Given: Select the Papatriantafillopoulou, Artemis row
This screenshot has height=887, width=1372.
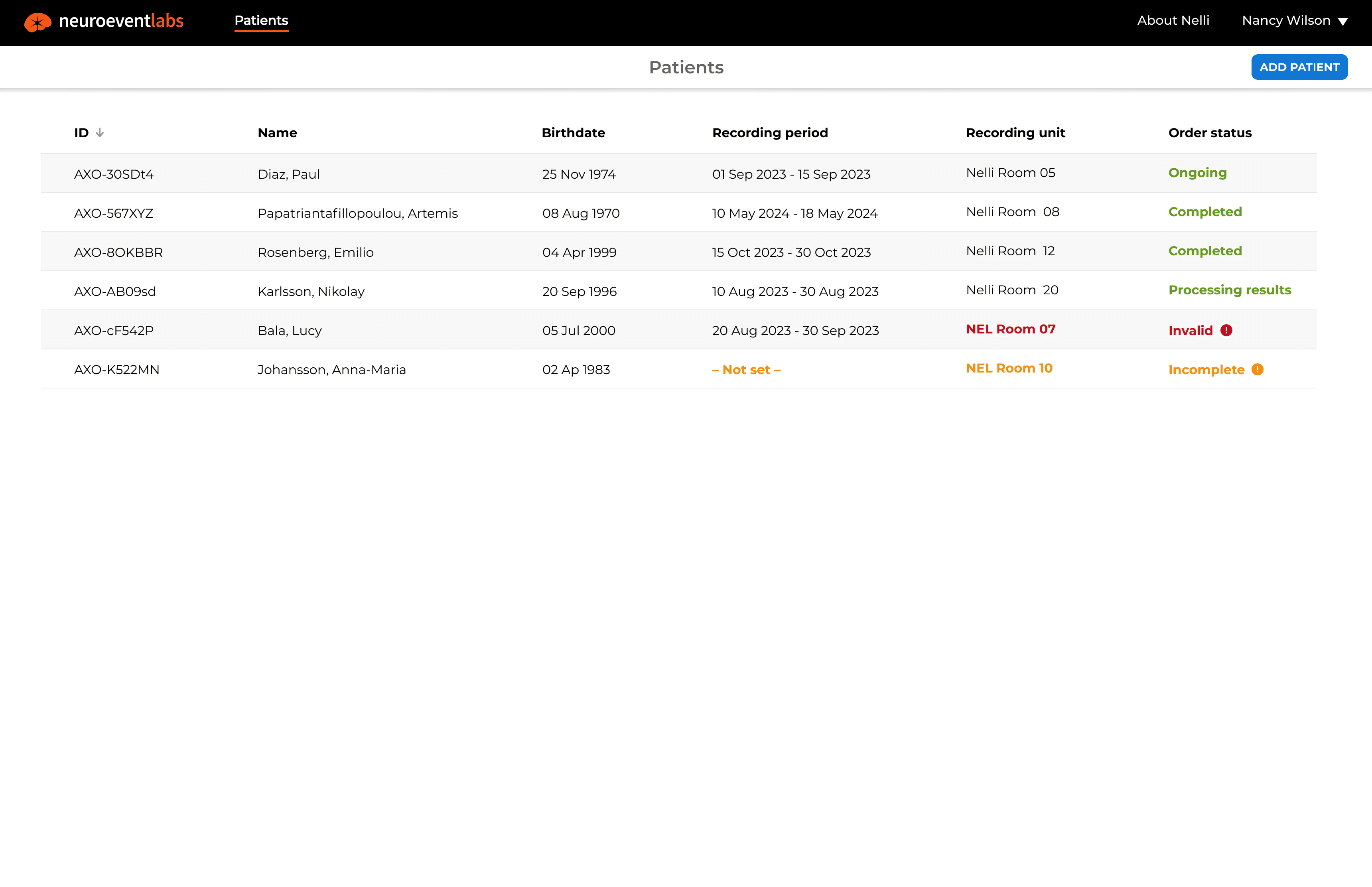Looking at the screenshot, I should tap(357, 213).
